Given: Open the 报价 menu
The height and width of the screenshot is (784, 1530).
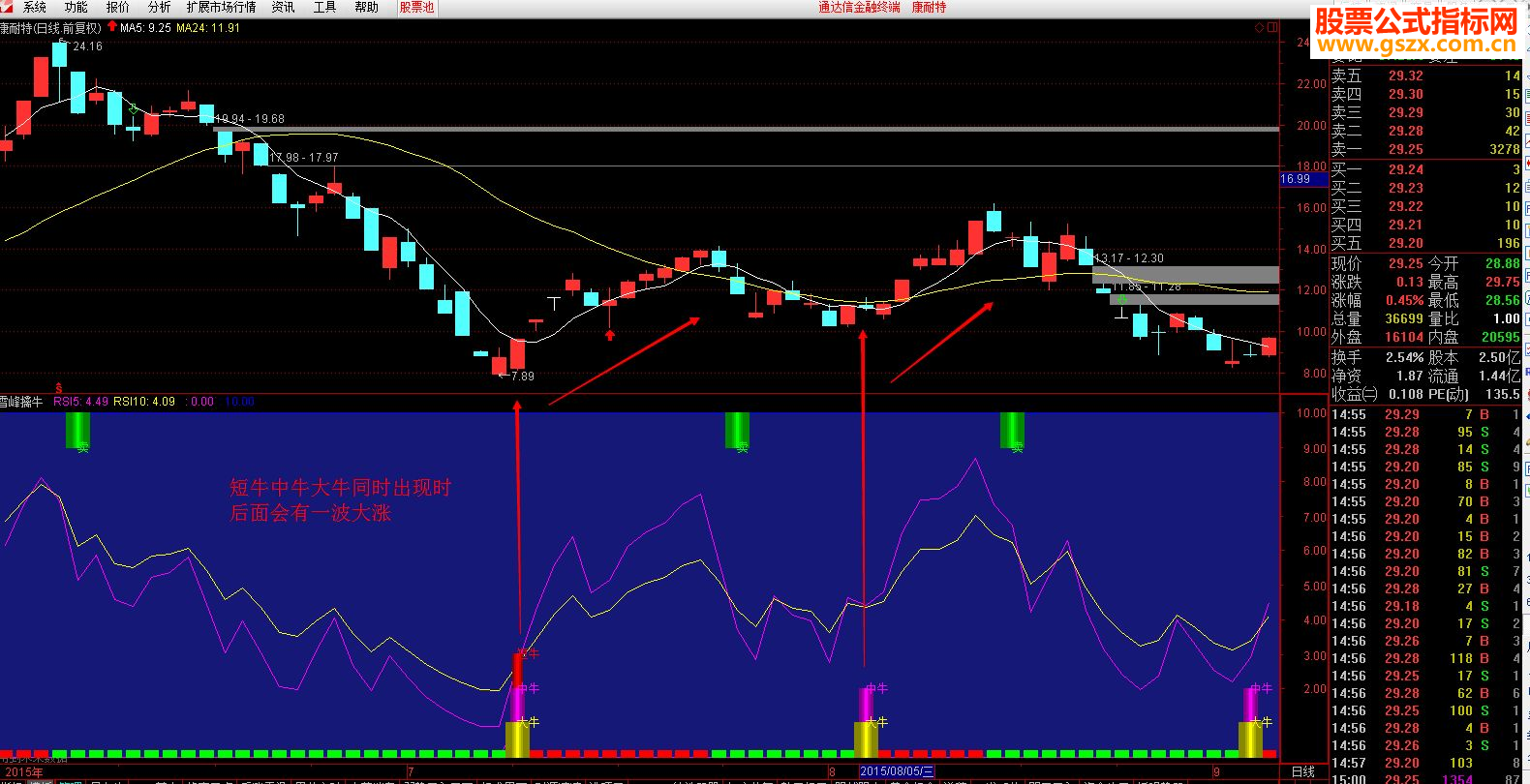Looking at the screenshot, I should coord(118,7).
